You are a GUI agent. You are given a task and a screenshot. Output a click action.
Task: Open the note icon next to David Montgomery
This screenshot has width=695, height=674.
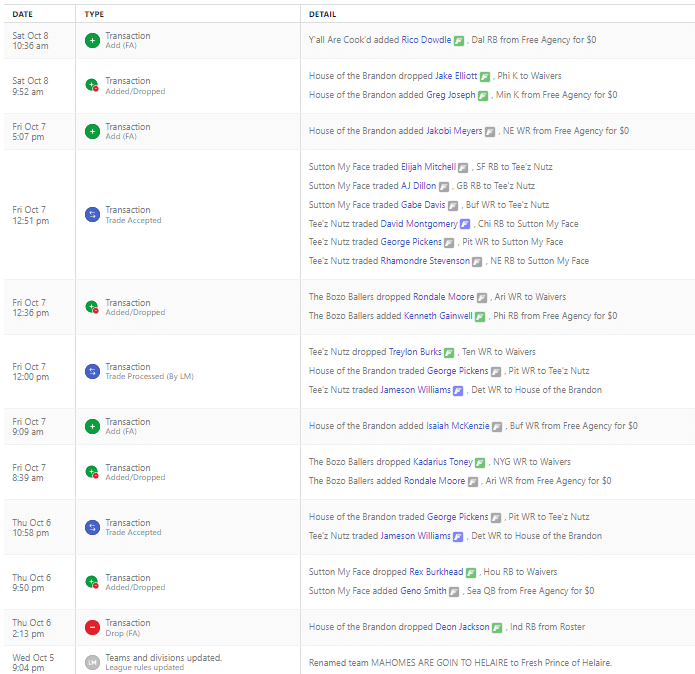(x=465, y=224)
